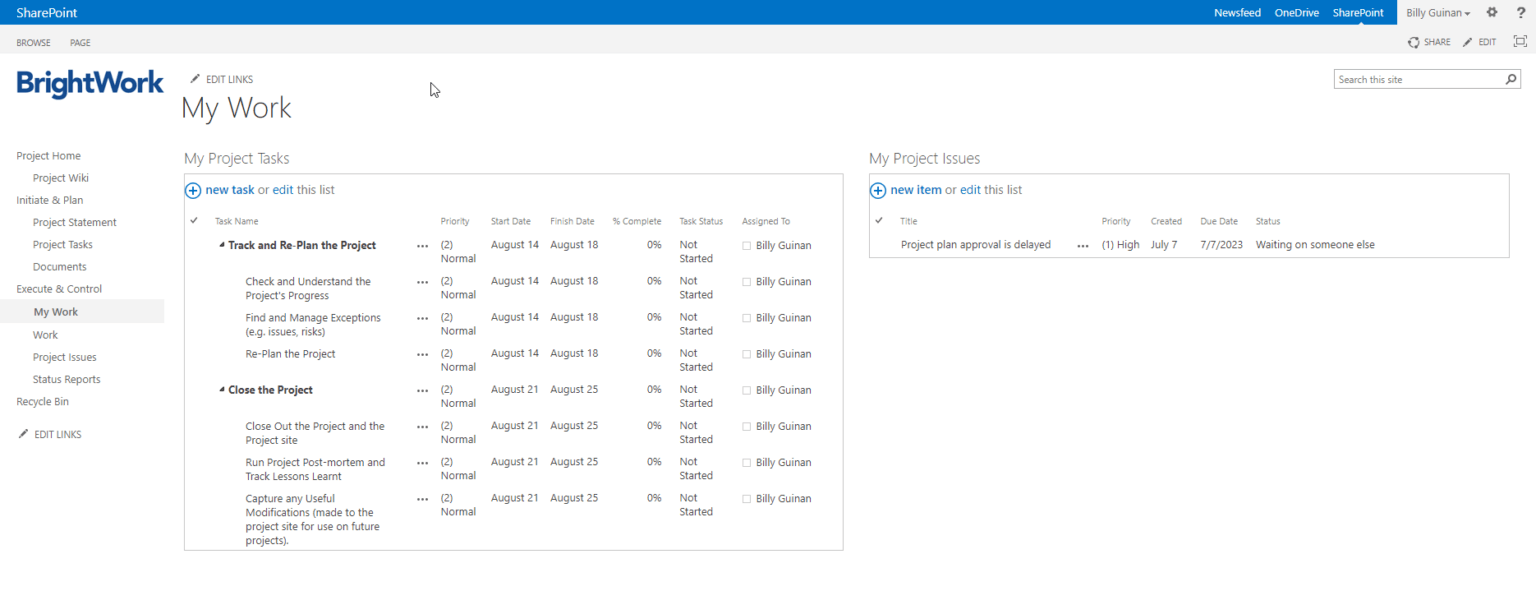Open SharePoint help
1536x614 pixels.
[1521, 12]
